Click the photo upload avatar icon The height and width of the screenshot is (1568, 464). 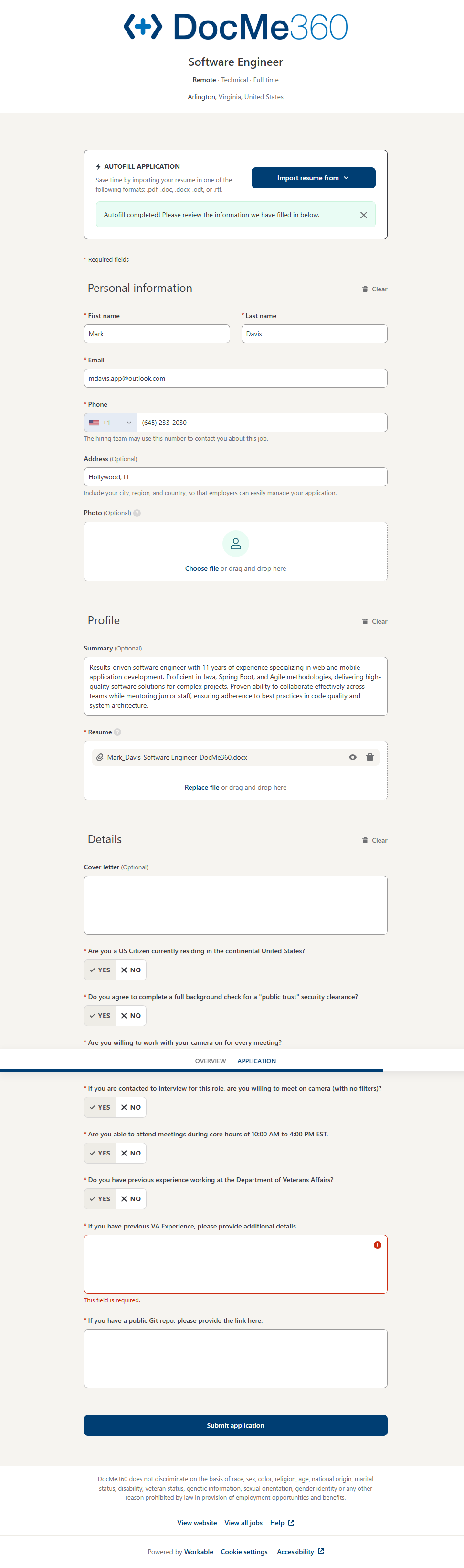[x=236, y=544]
